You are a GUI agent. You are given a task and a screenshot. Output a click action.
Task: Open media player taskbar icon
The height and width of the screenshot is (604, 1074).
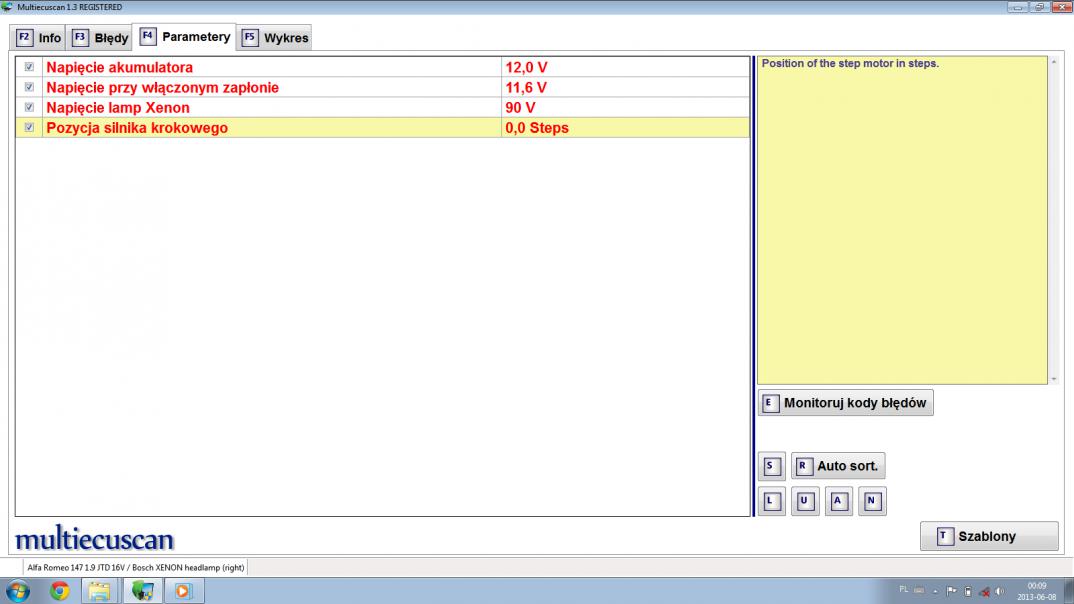(x=184, y=590)
